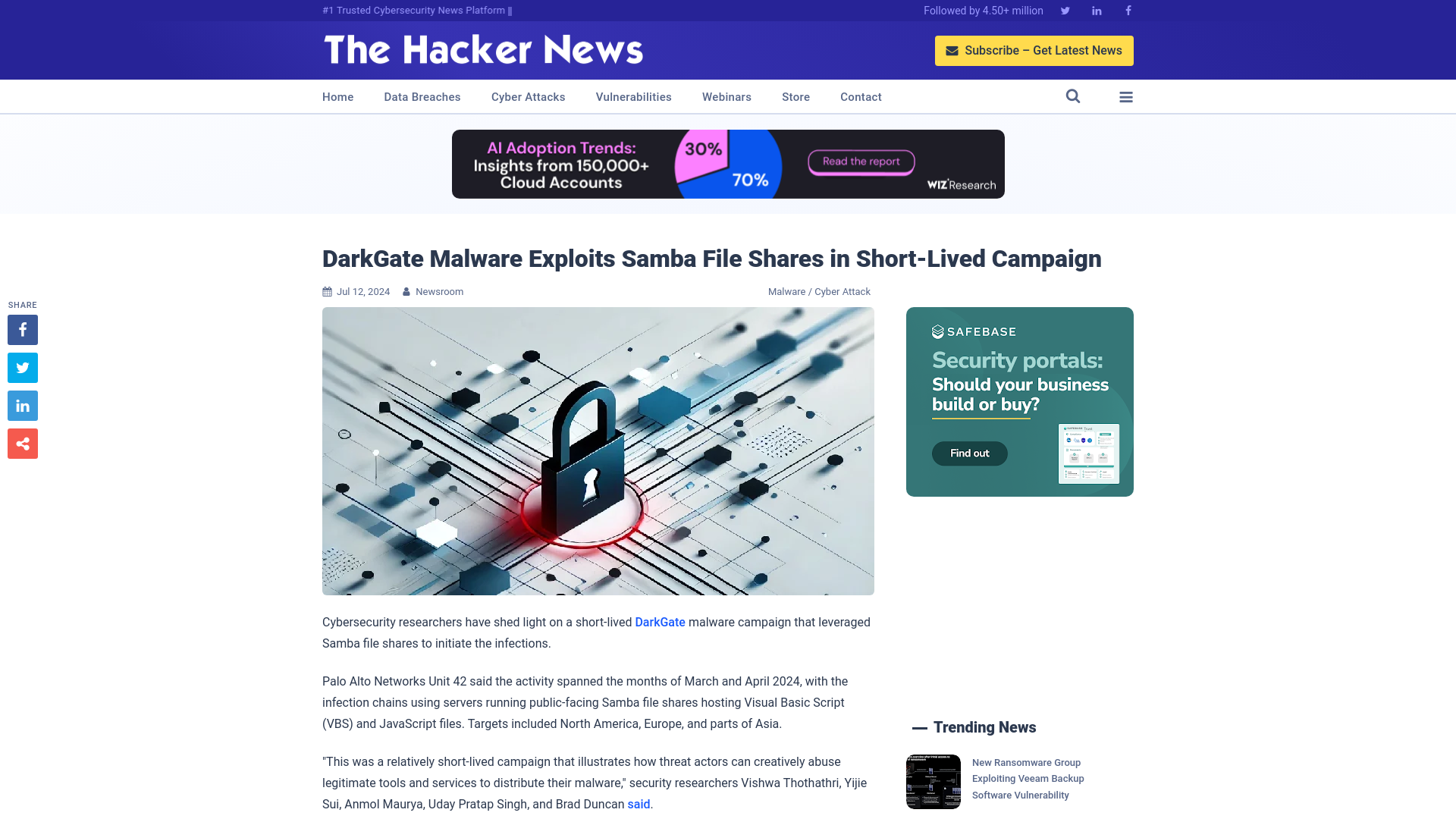Expand the navigation menu options
Viewport: 1456px width, 819px height.
[x=1125, y=97]
